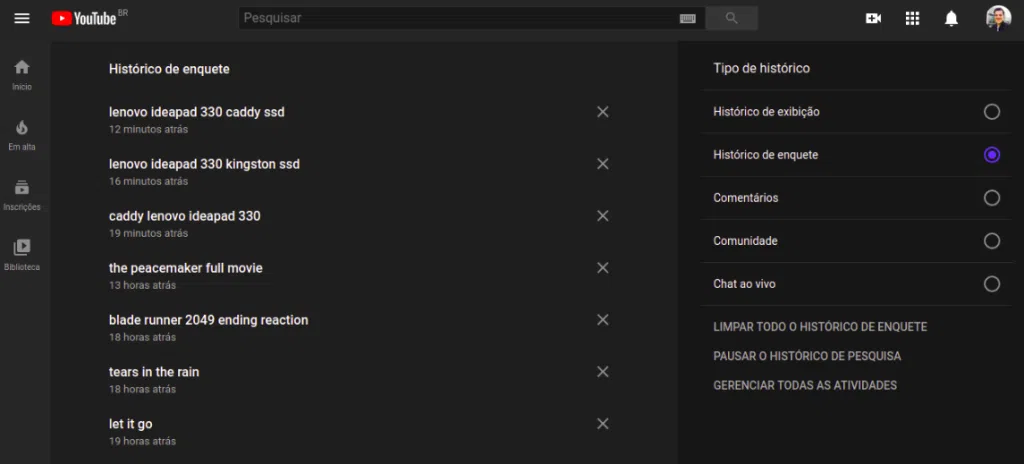1024x464 pixels.
Task: Go to Início in sidebar
Action: [x=22, y=75]
